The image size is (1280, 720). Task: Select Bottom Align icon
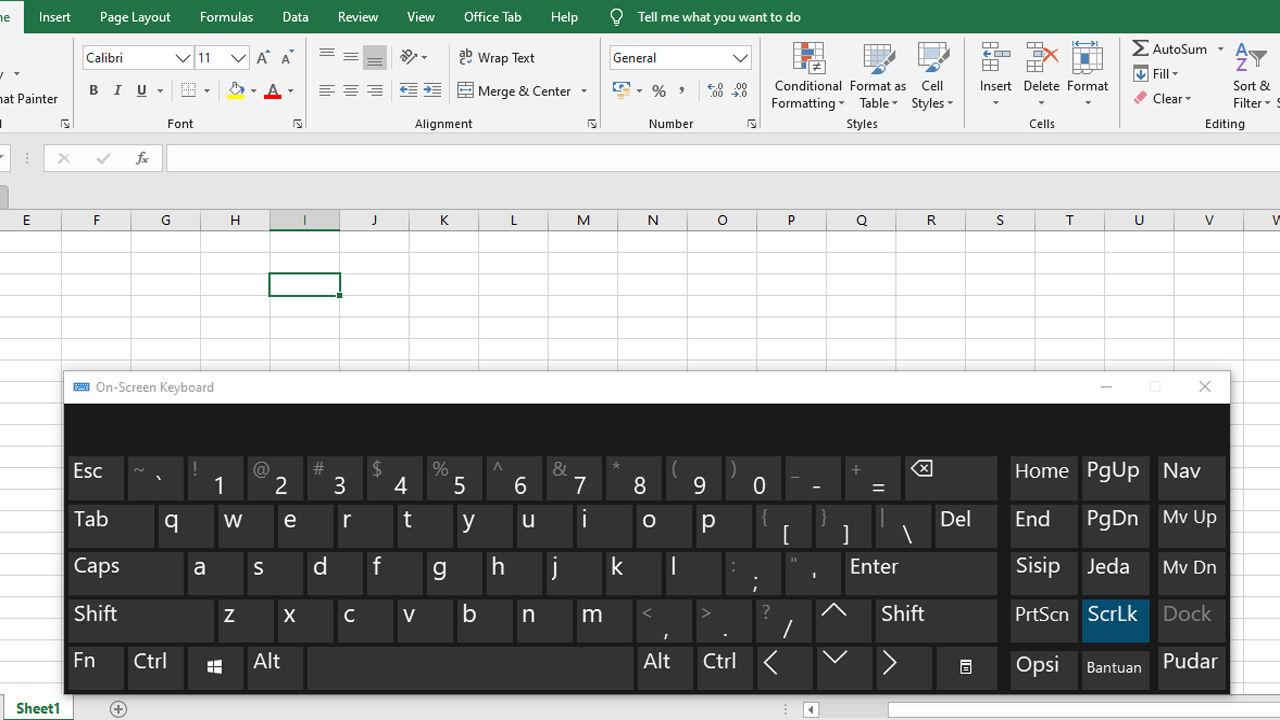375,57
